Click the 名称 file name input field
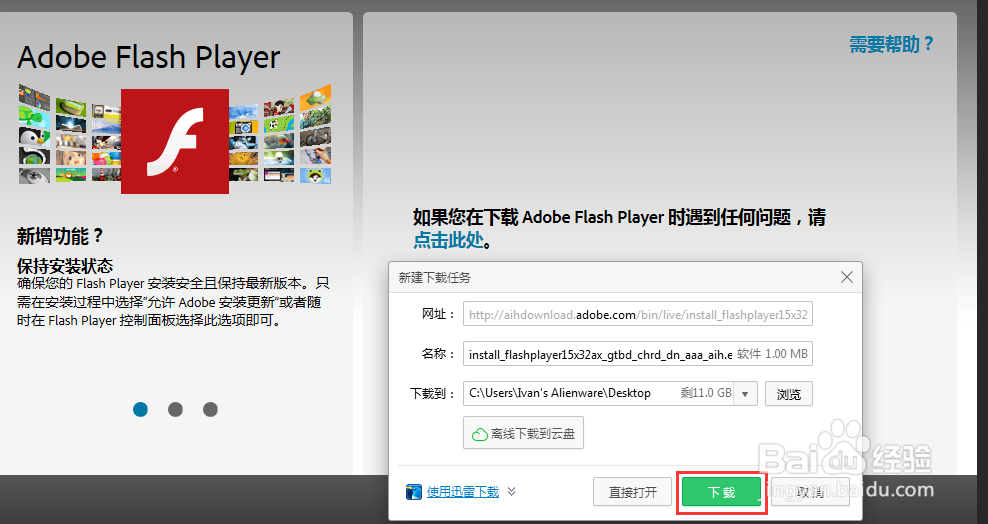988x524 pixels. 638,354
